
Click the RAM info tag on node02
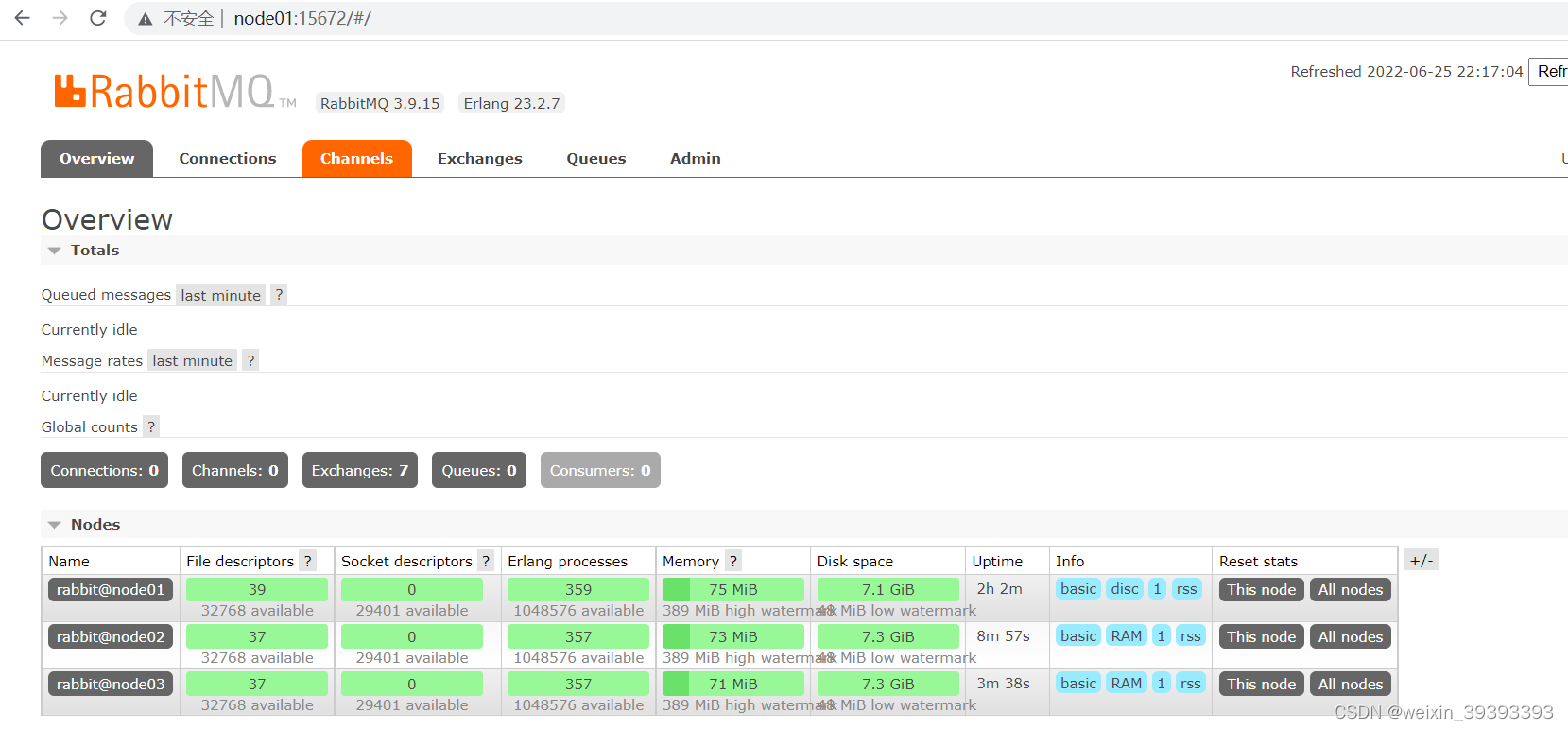point(1127,636)
